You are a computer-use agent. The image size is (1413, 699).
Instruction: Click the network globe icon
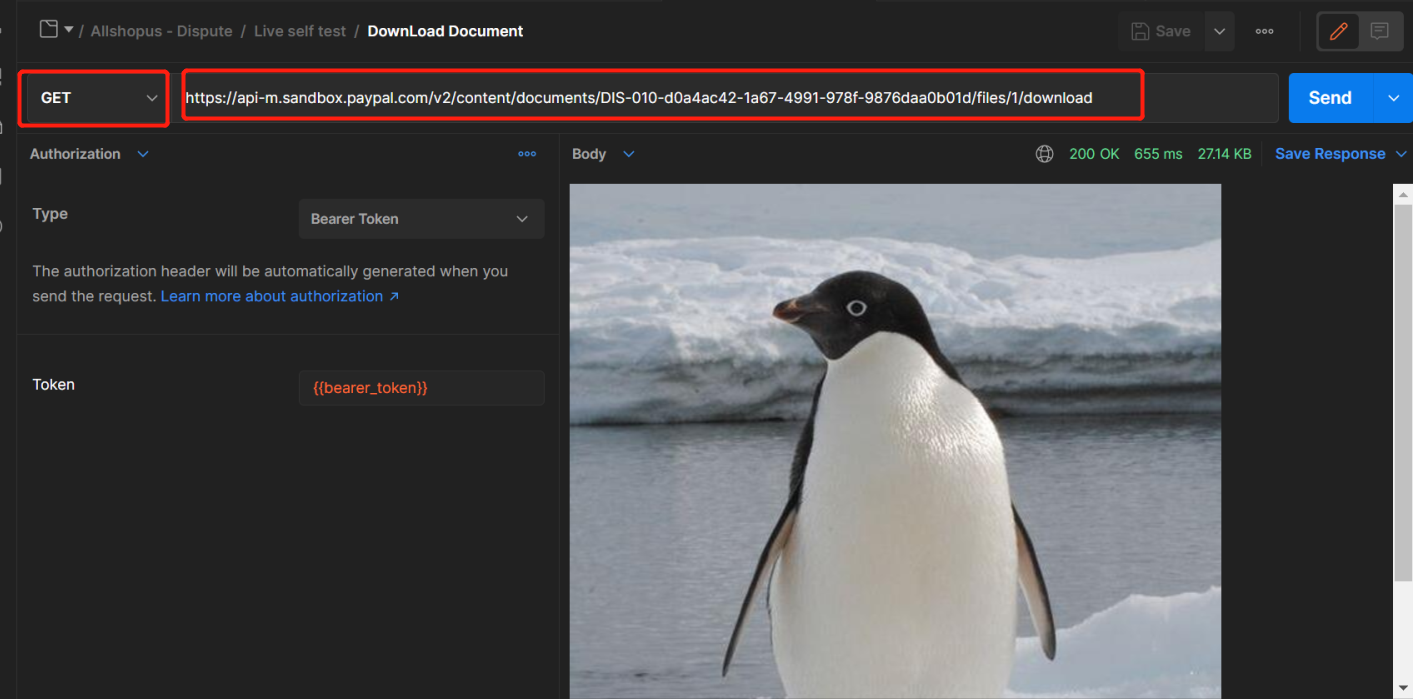pyautogui.click(x=1044, y=154)
